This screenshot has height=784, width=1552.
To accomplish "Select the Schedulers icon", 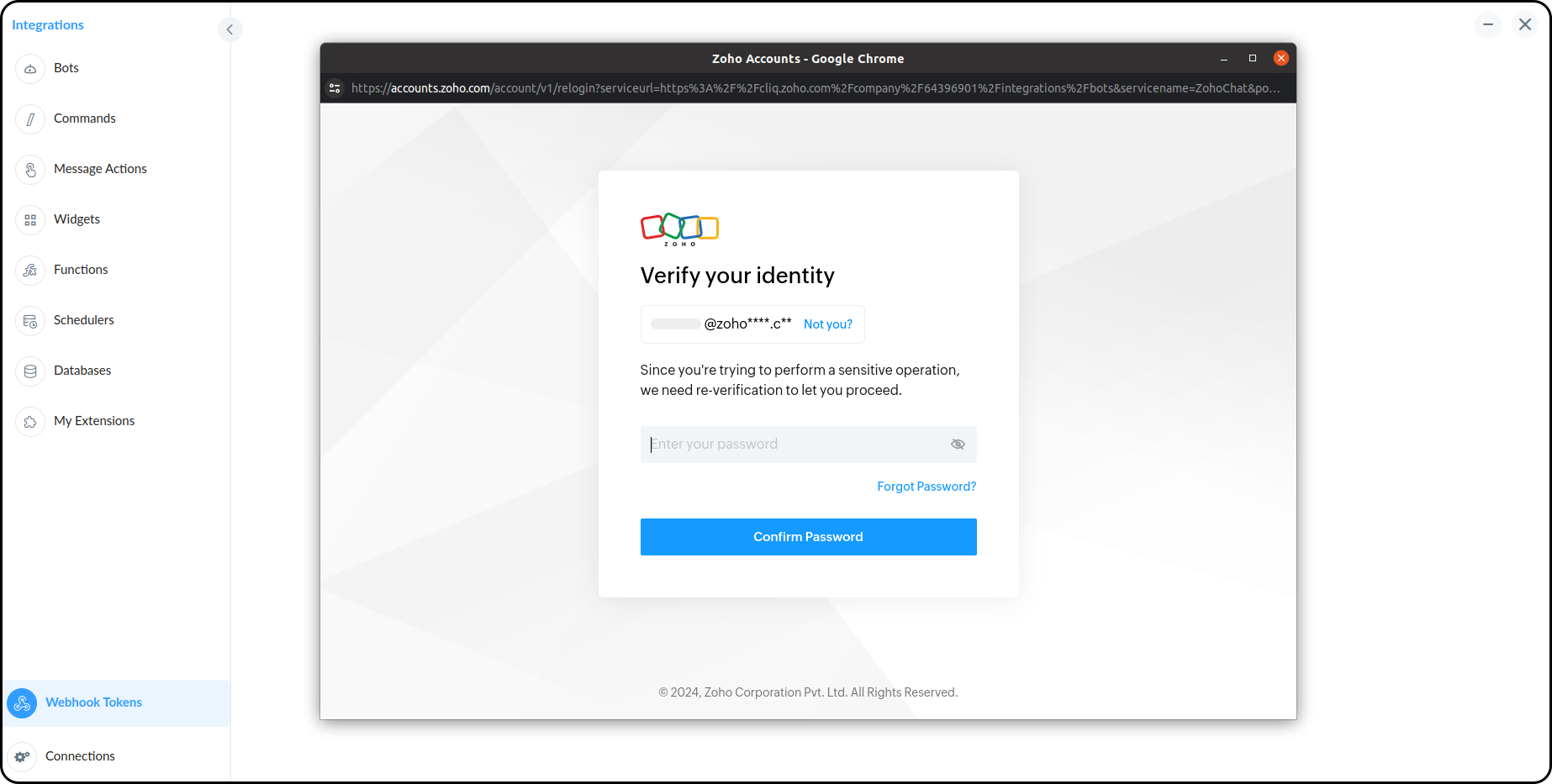I will coord(30,320).
